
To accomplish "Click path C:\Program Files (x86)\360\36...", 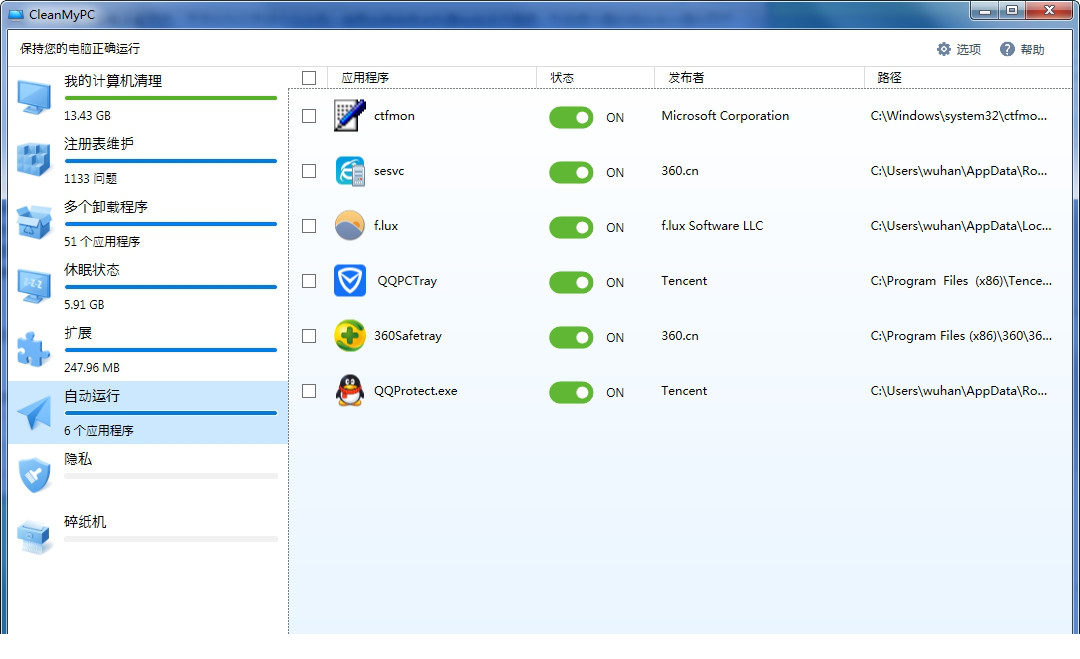I will coord(962,336).
